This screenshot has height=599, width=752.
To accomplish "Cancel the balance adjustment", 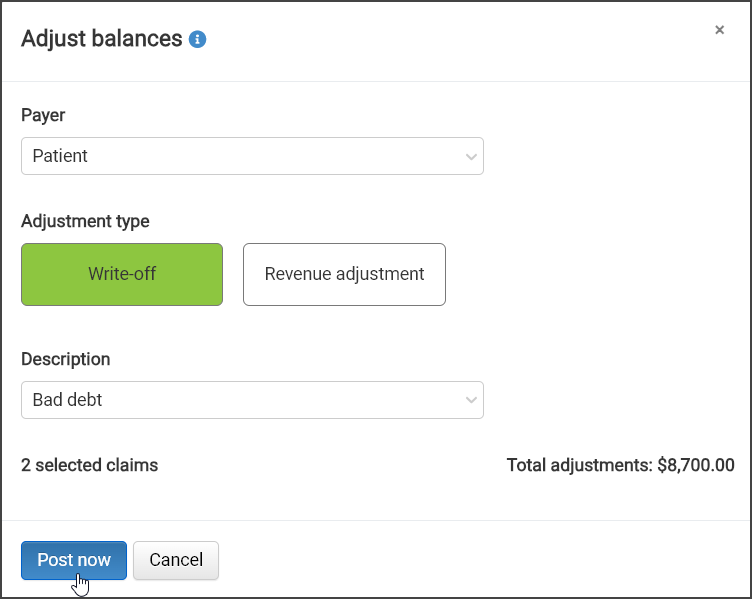I will [x=176, y=560].
